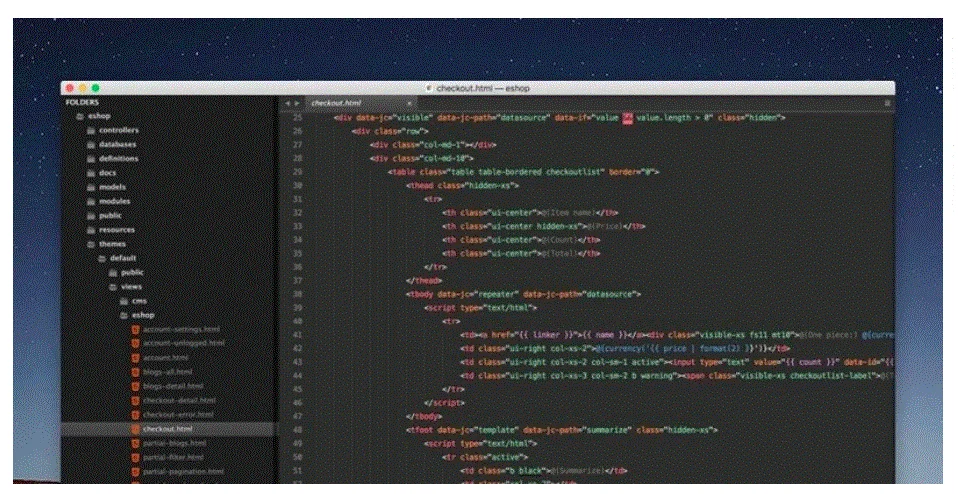The image size is (958, 494).
Task: Open checkout-error.html from the sidebar
Action: (178, 415)
